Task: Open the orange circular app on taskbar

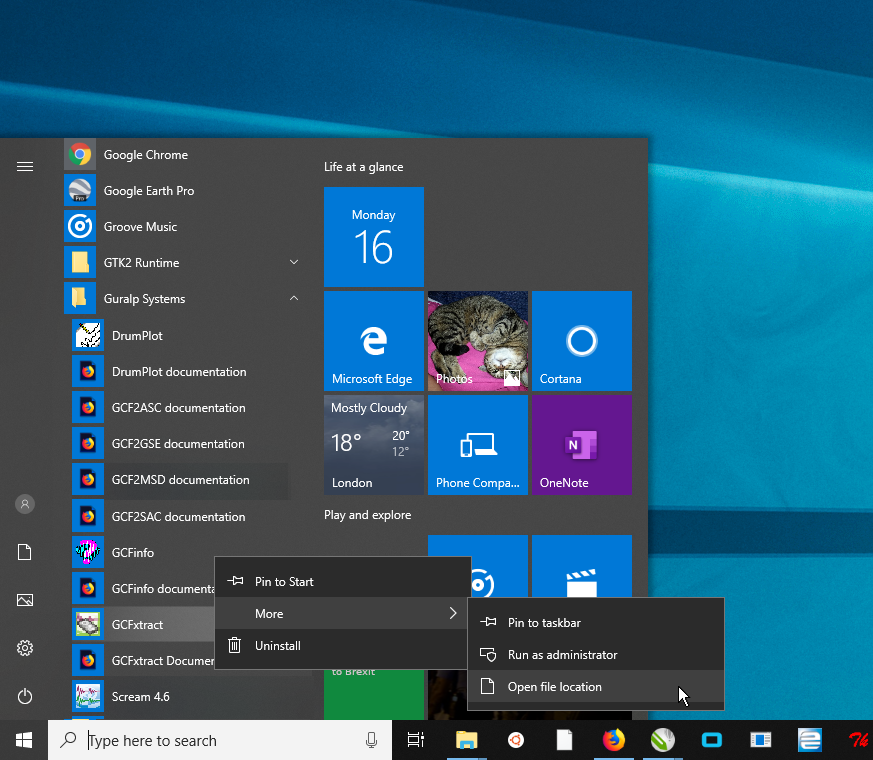Action: click(516, 740)
